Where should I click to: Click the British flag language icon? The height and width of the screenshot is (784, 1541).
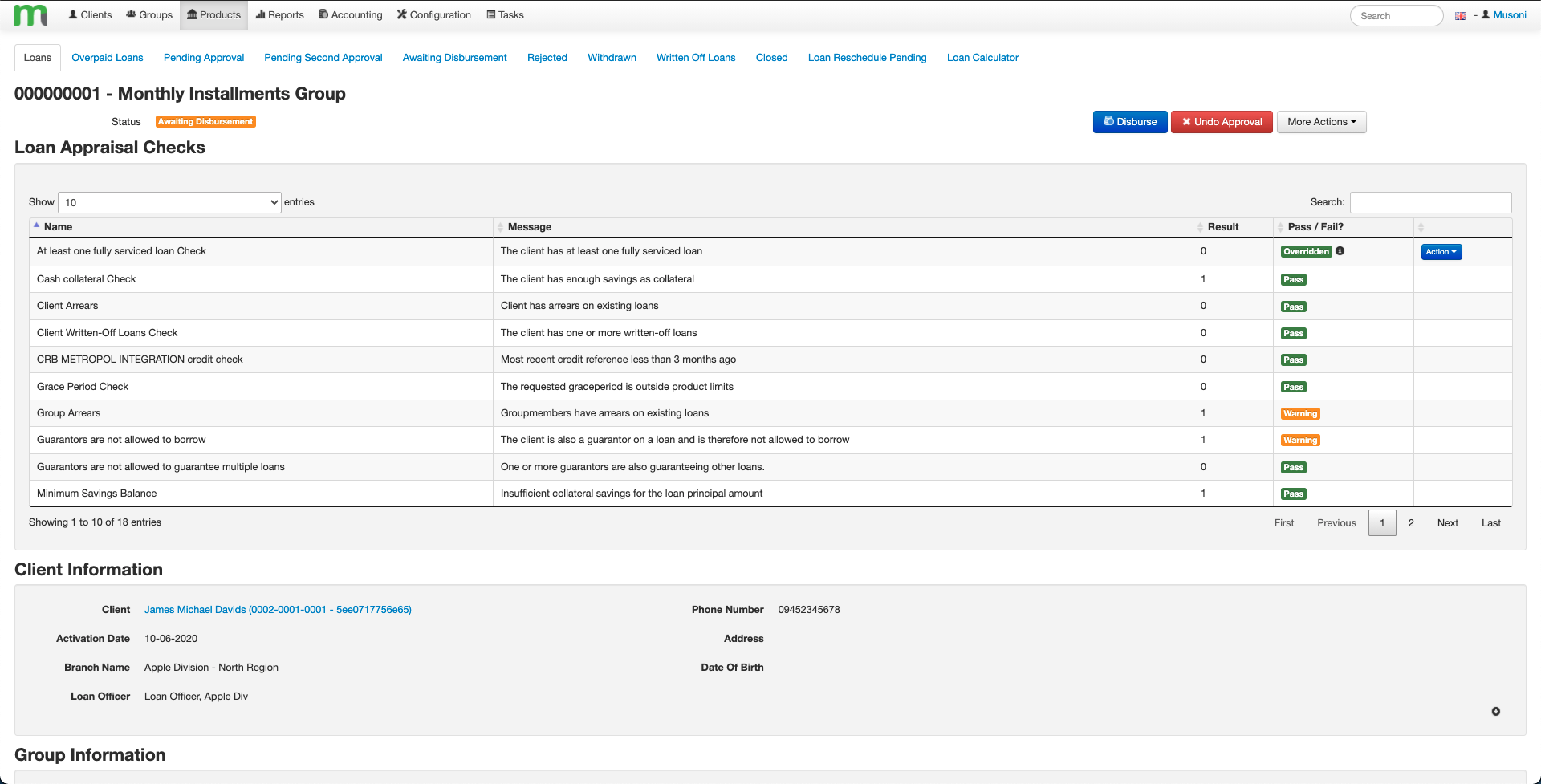coord(1461,14)
